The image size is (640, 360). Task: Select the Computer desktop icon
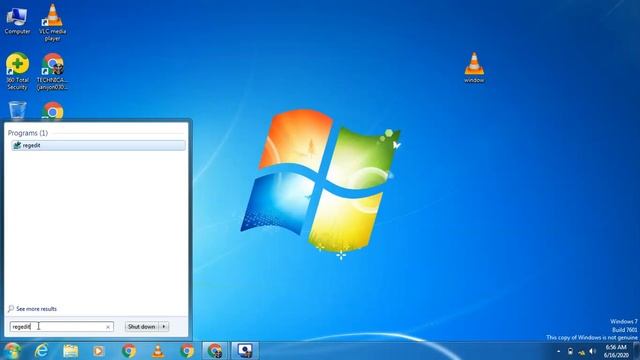17,20
